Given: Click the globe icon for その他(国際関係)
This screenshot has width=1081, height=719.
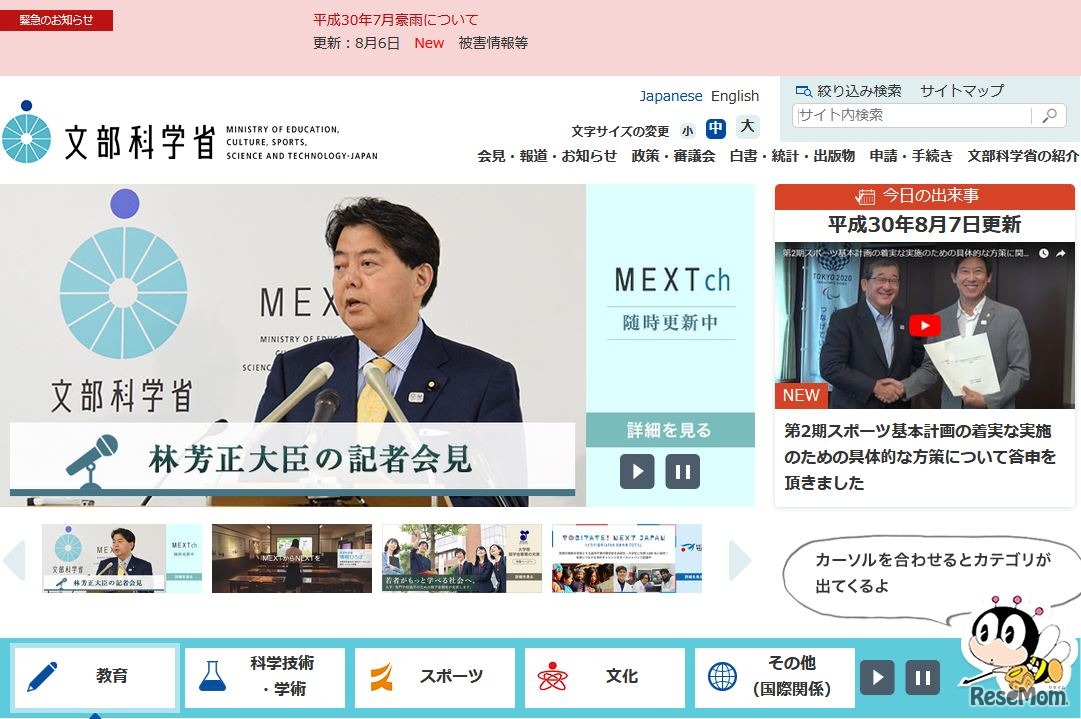Looking at the screenshot, I should click(722, 676).
